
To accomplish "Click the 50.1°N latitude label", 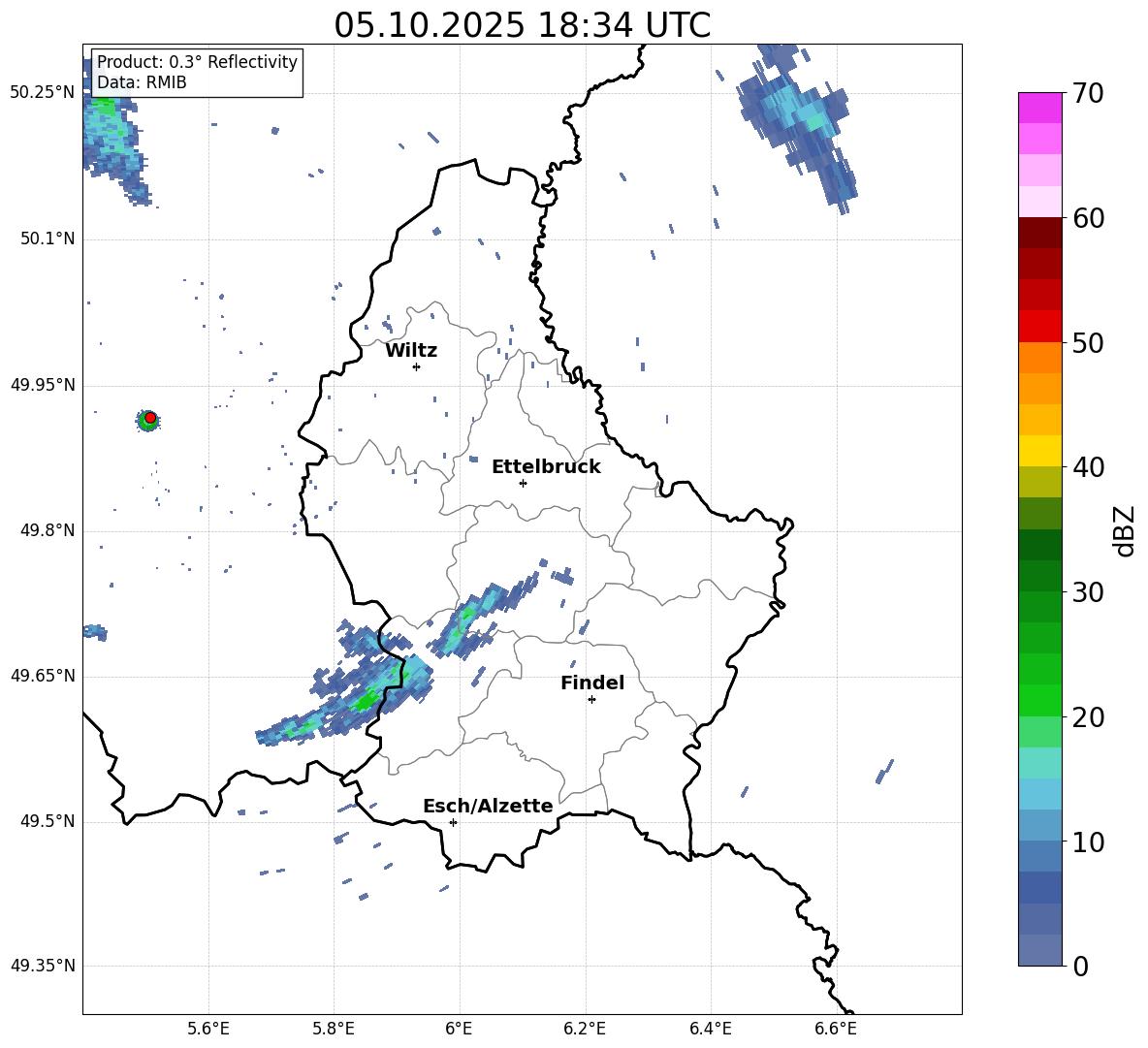I will pyautogui.click(x=47, y=238).
